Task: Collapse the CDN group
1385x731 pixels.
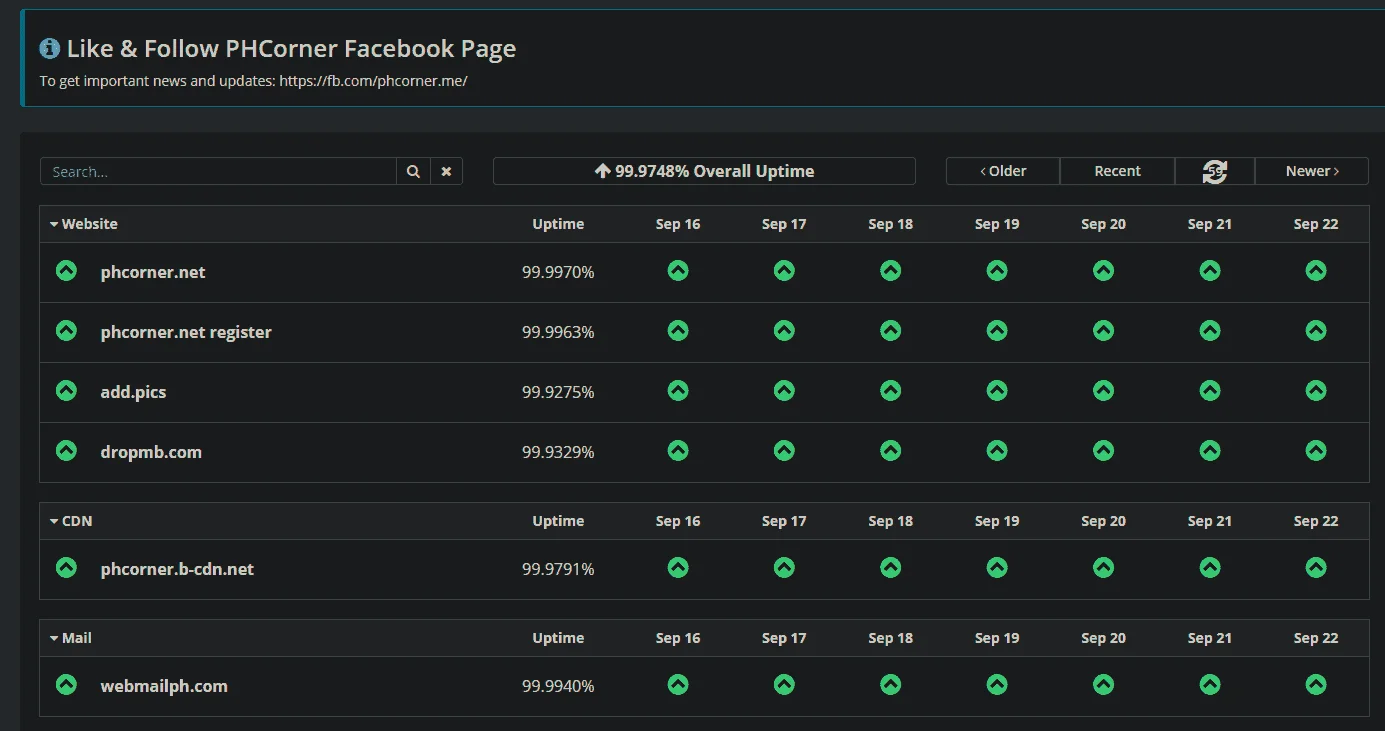Action: tap(71, 521)
